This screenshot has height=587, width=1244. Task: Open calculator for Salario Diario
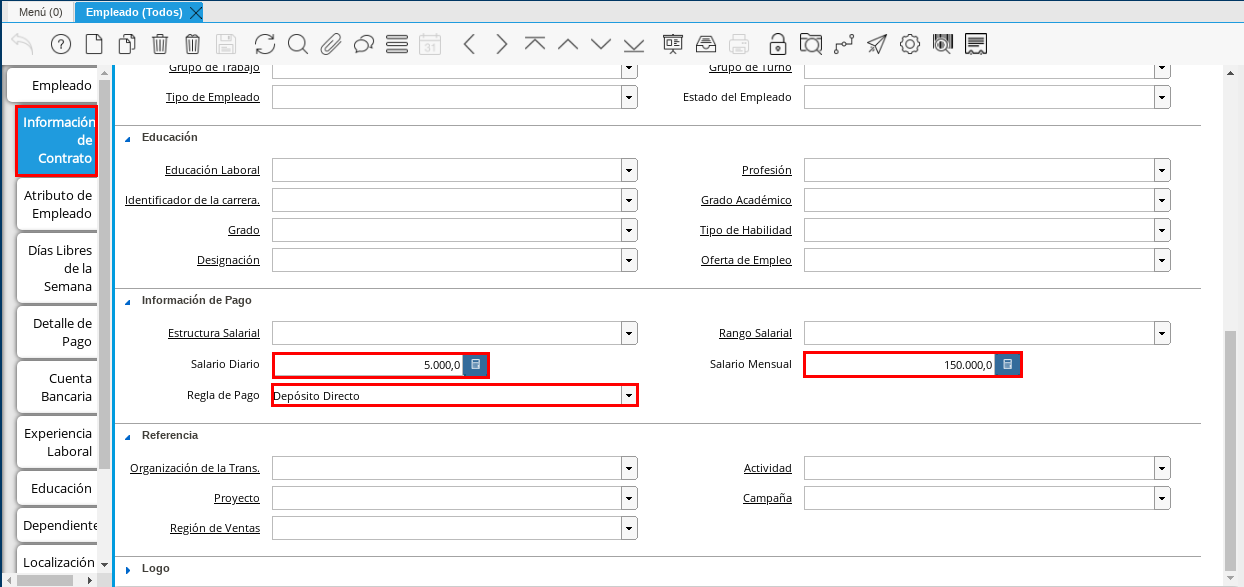click(475, 365)
